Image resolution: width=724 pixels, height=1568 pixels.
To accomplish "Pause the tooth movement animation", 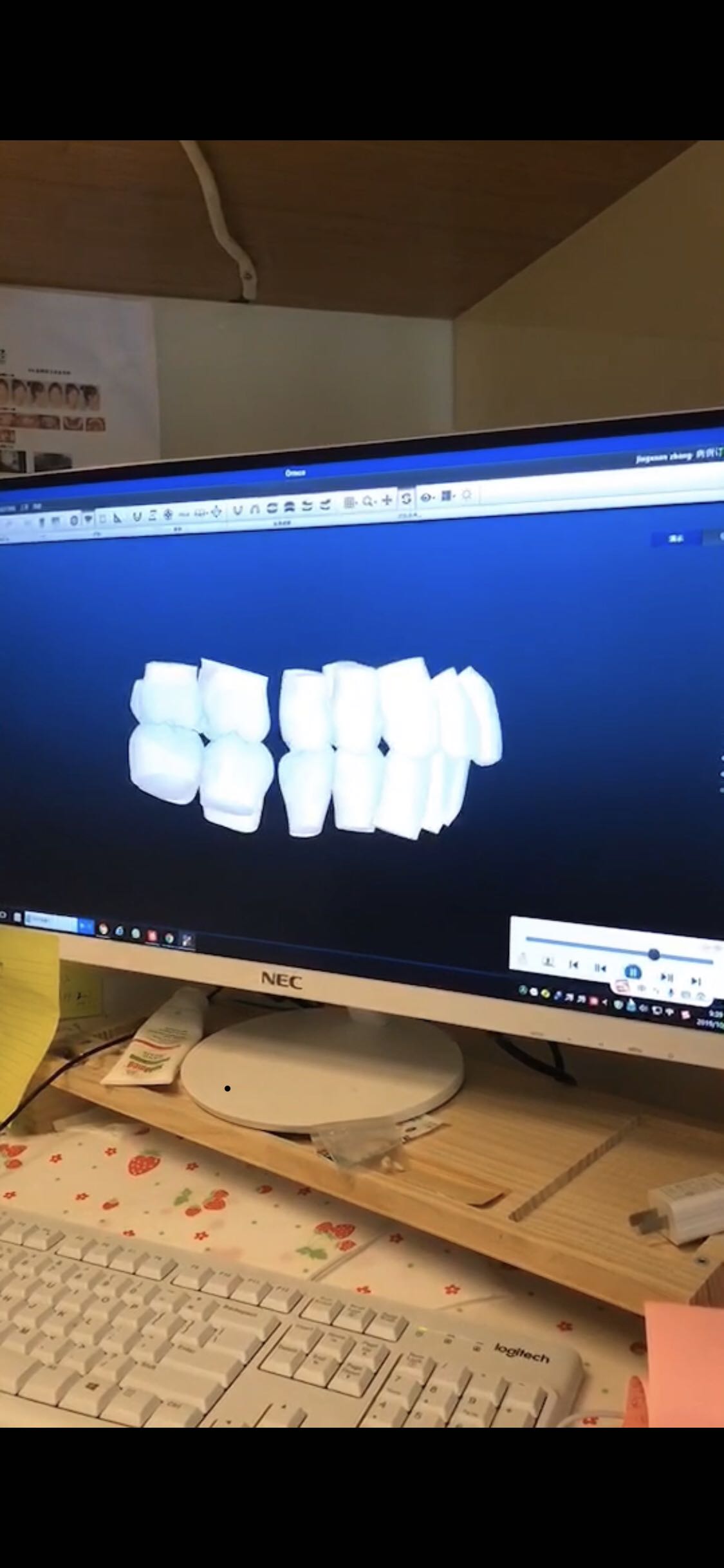I will pyautogui.click(x=633, y=972).
